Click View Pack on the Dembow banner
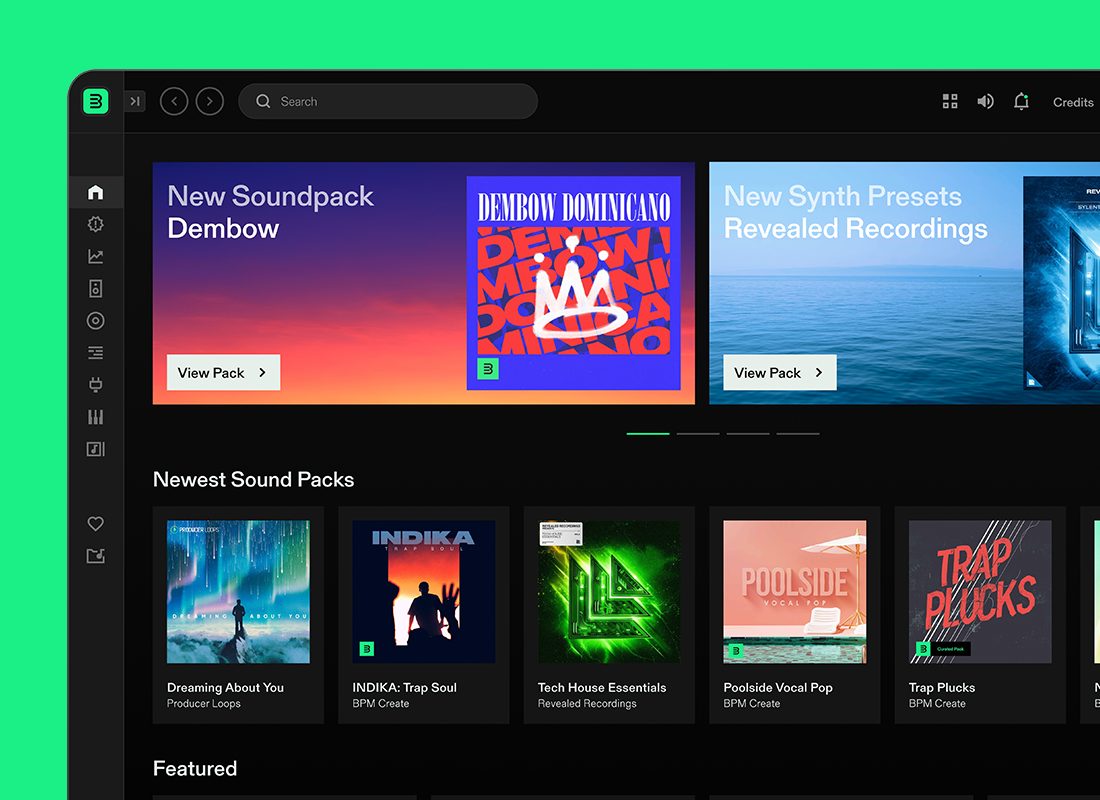 click(223, 372)
